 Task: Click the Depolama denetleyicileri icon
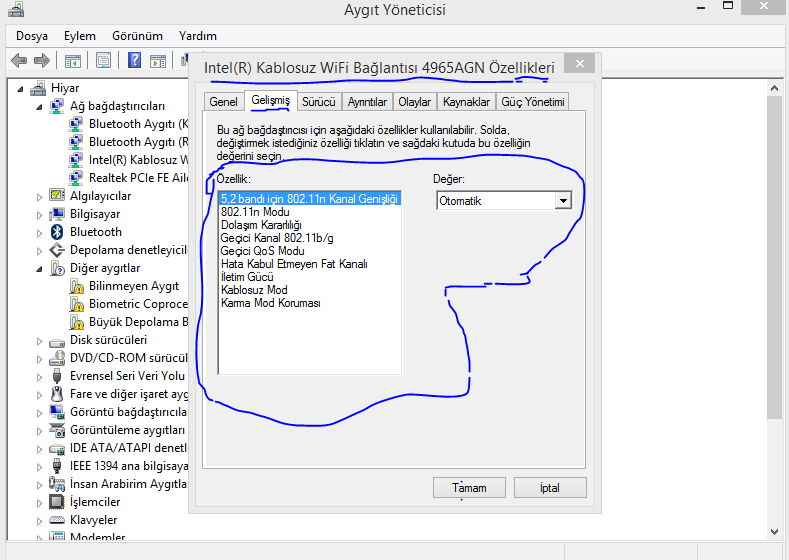(57, 250)
